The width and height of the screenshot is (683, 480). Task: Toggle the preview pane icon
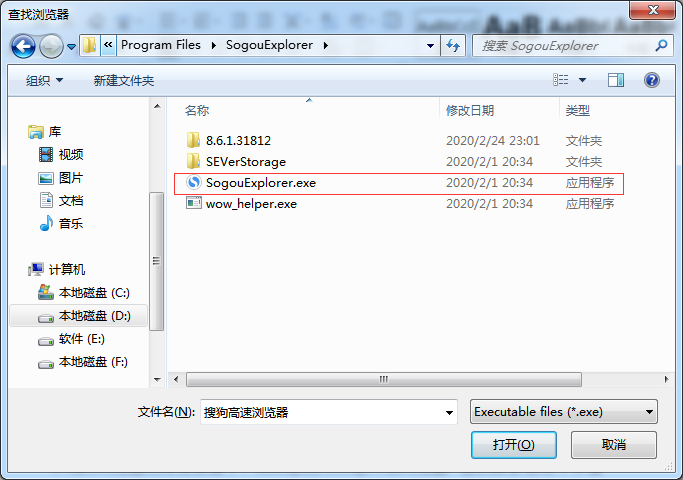coord(615,80)
